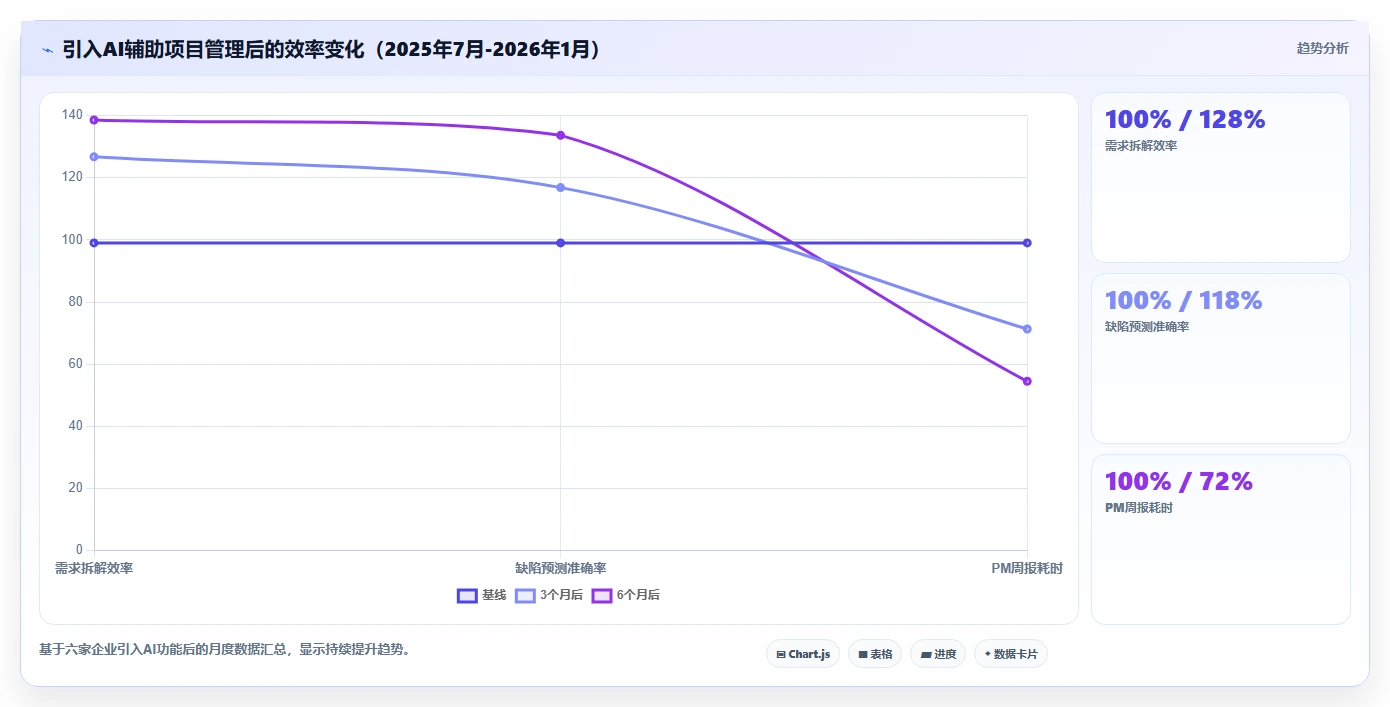Click the y-axis value 60

tap(76, 364)
